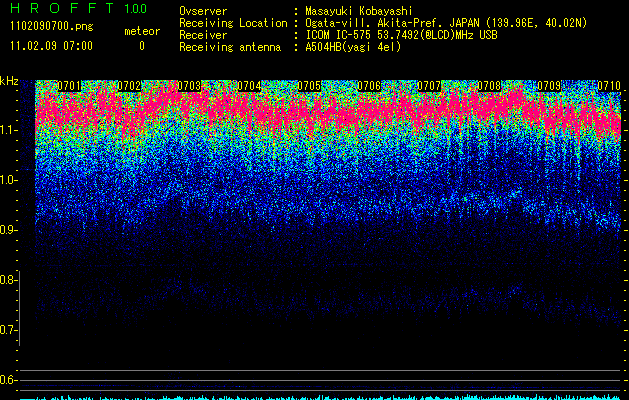Click the name Masayuki Kobayashi
629x400 pixels.
[359, 11]
